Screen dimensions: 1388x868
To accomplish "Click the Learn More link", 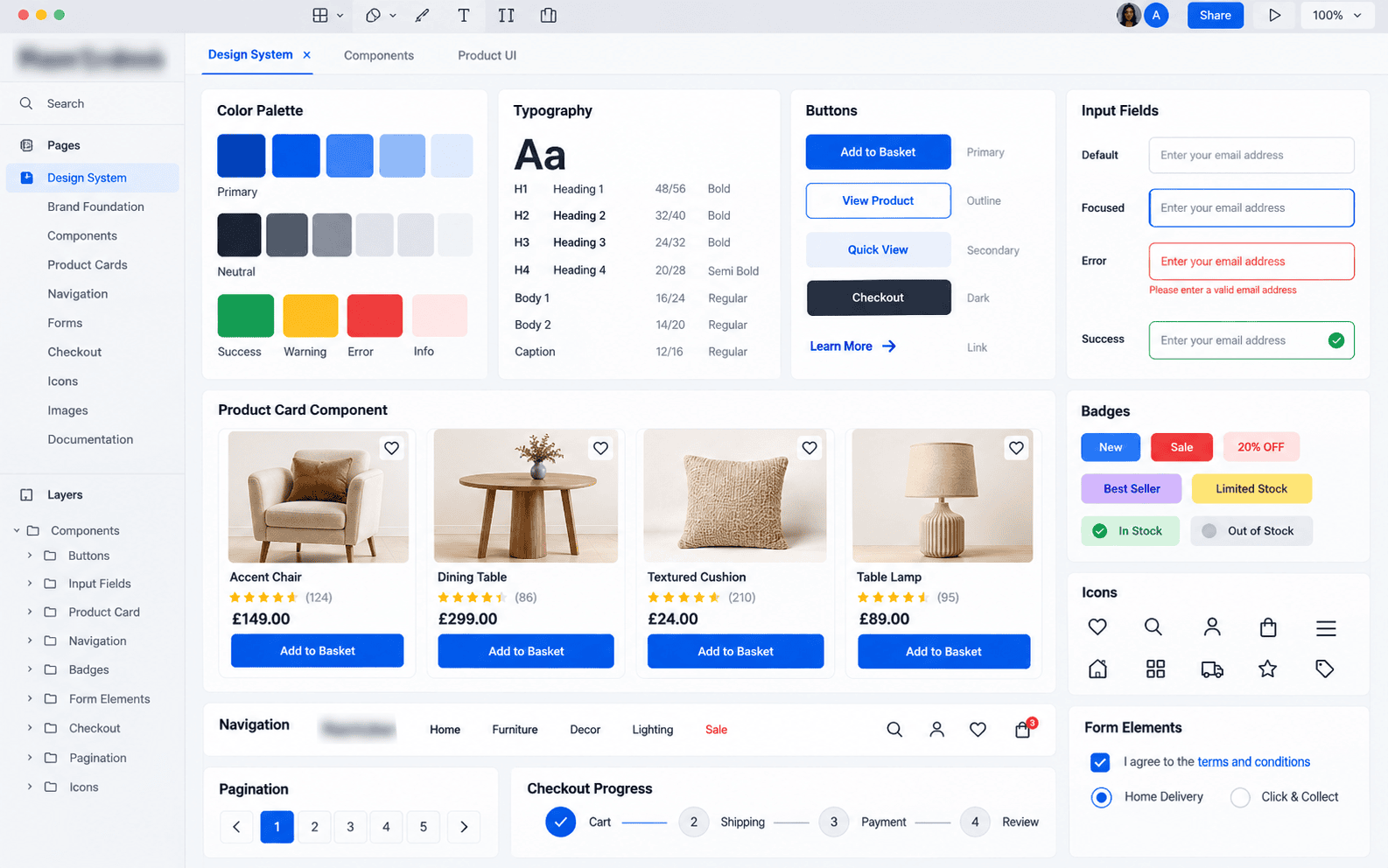I will (x=852, y=346).
